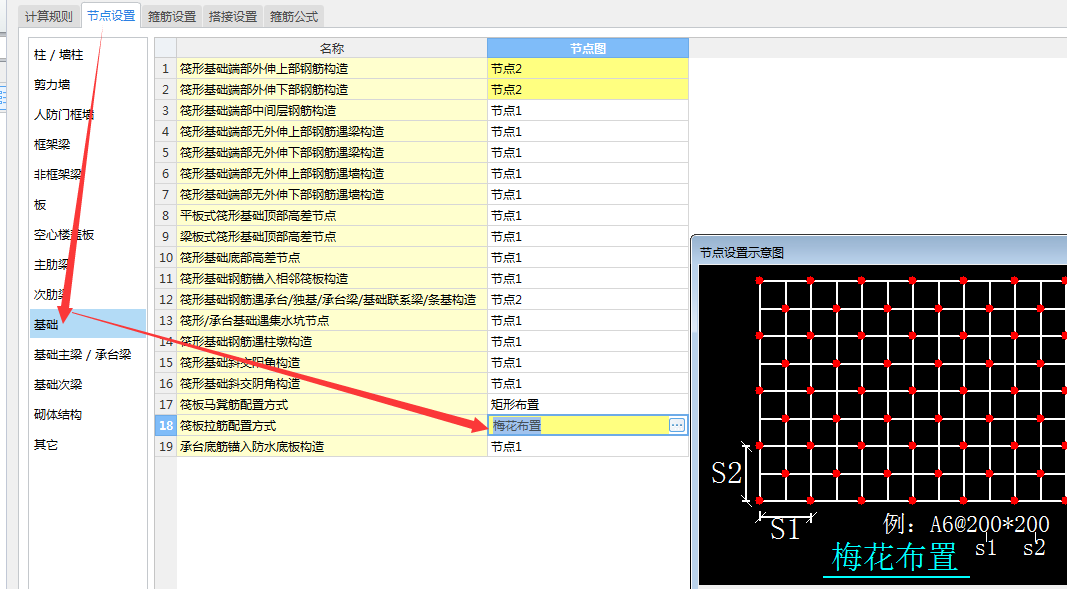Click 节点2 value of row 1
This screenshot has height=589, width=1067.
click(x=588, y=69)
